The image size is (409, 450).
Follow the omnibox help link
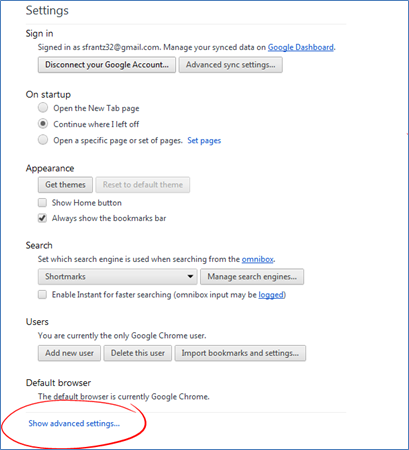point(258,259)
